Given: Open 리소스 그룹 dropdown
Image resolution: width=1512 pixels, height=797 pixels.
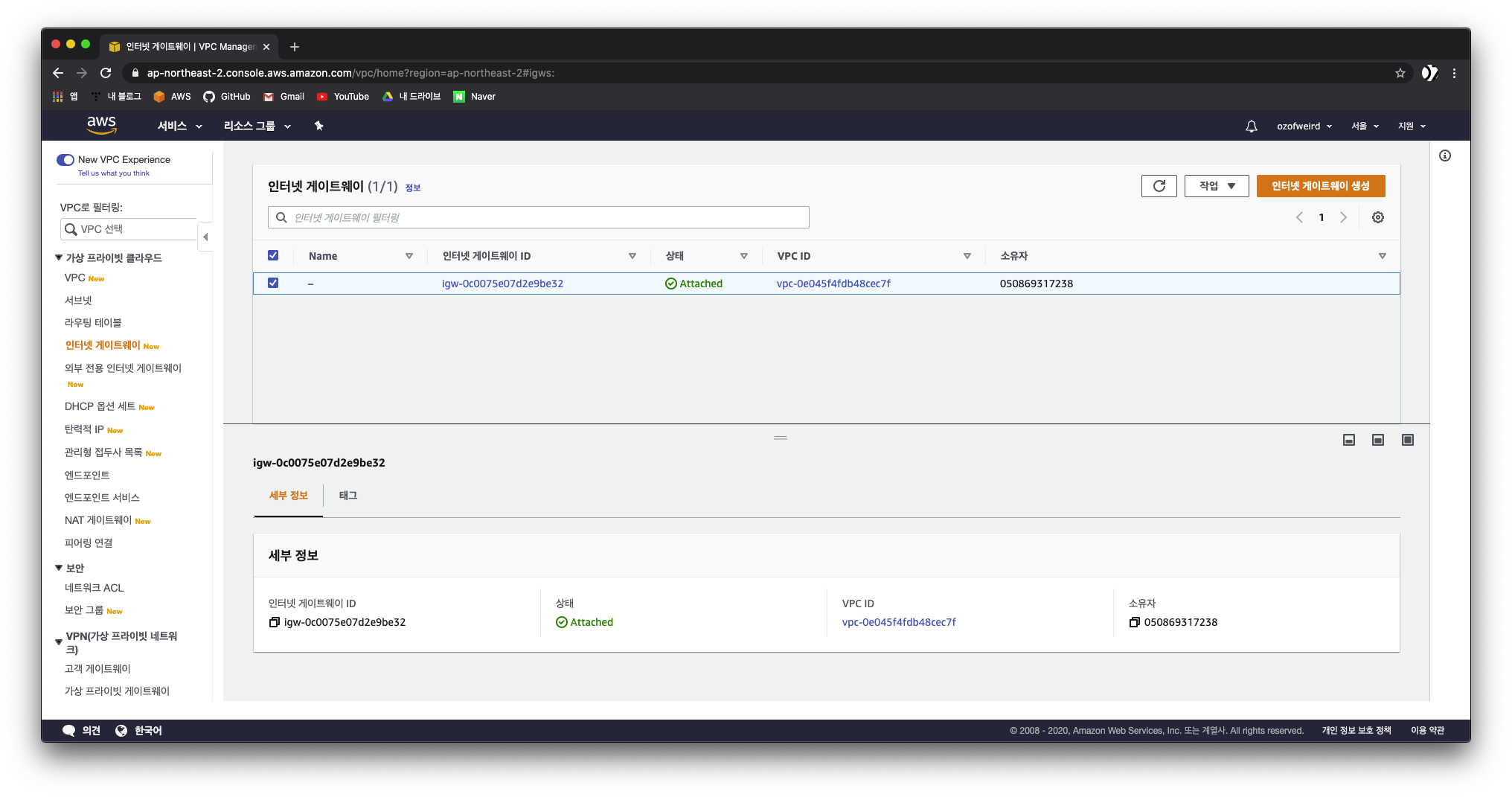Looking at the screenshot, I should click(257, 127).
